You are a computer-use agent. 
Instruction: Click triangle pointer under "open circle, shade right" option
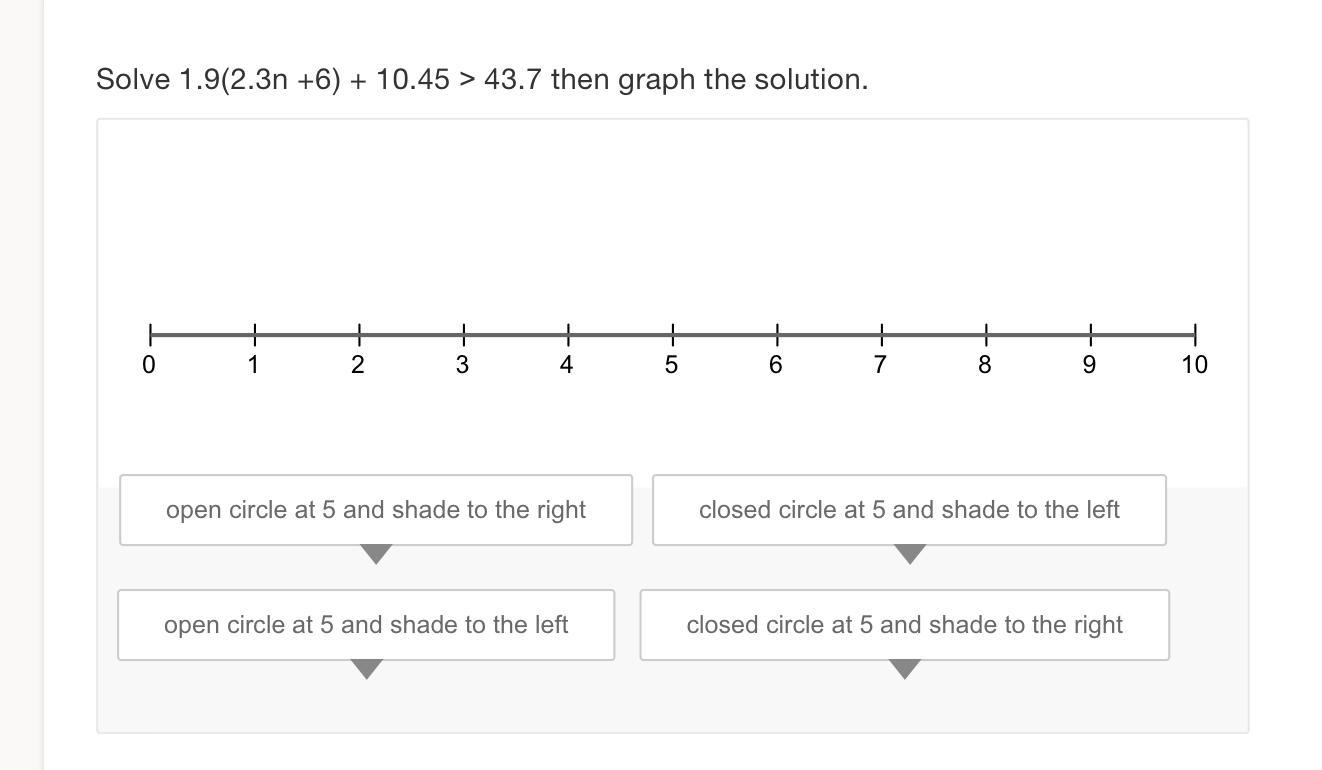376,554
